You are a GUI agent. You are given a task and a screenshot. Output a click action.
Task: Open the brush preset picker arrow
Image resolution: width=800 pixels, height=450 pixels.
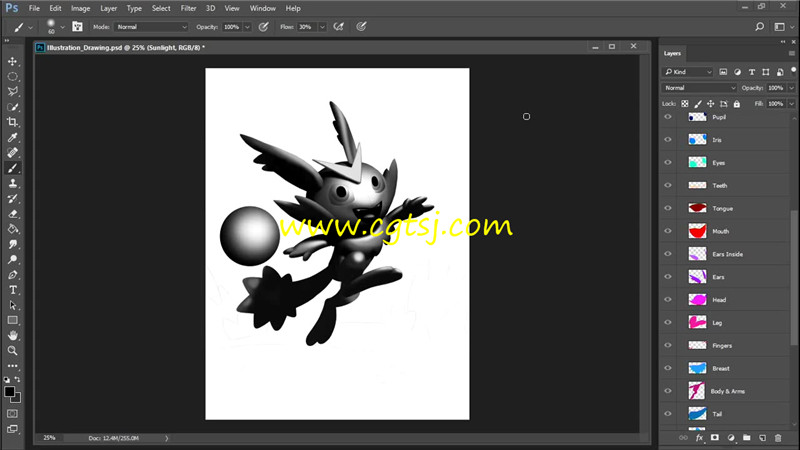62,27
